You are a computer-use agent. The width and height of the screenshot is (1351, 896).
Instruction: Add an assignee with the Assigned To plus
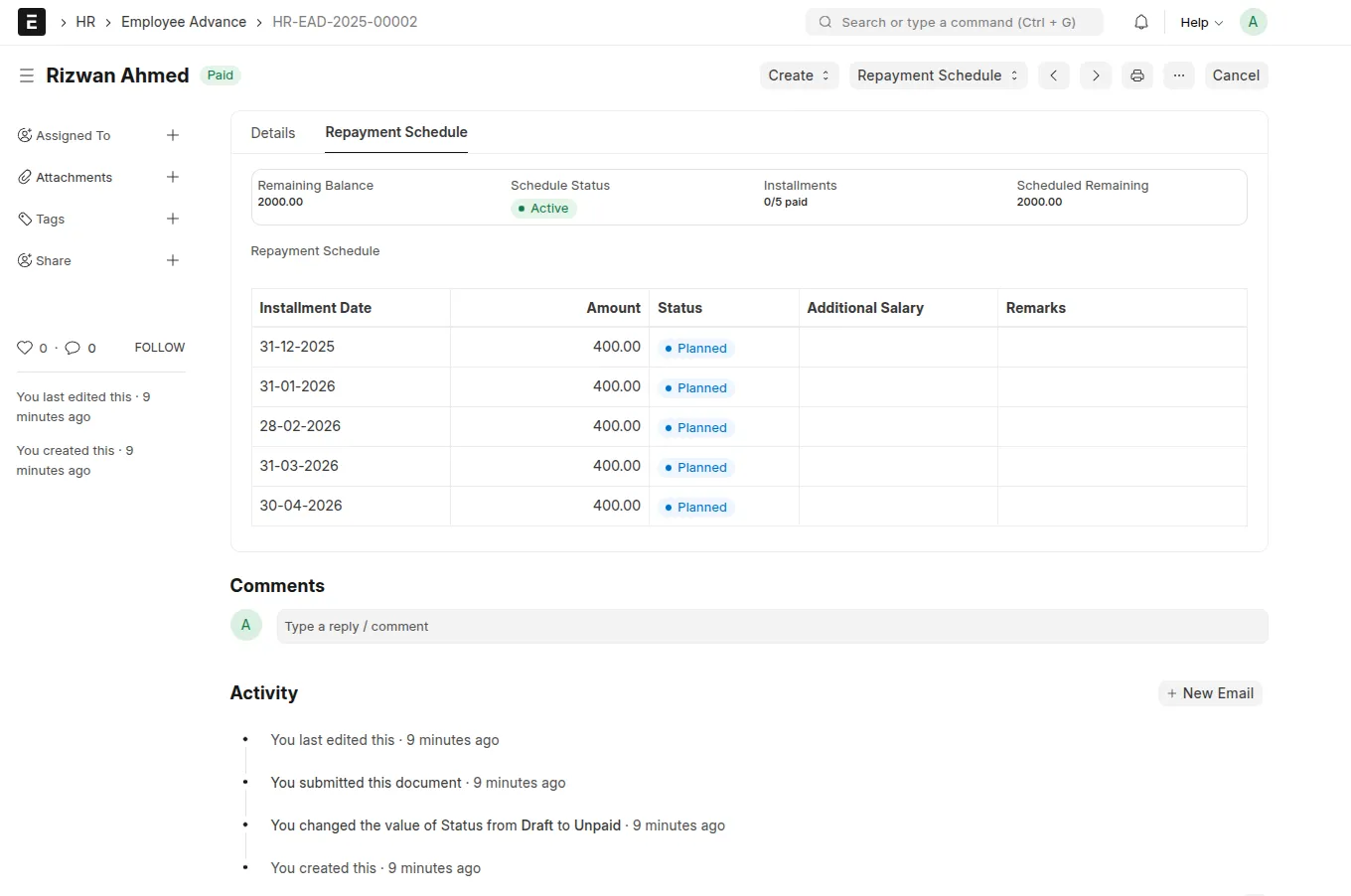(173, 135)
